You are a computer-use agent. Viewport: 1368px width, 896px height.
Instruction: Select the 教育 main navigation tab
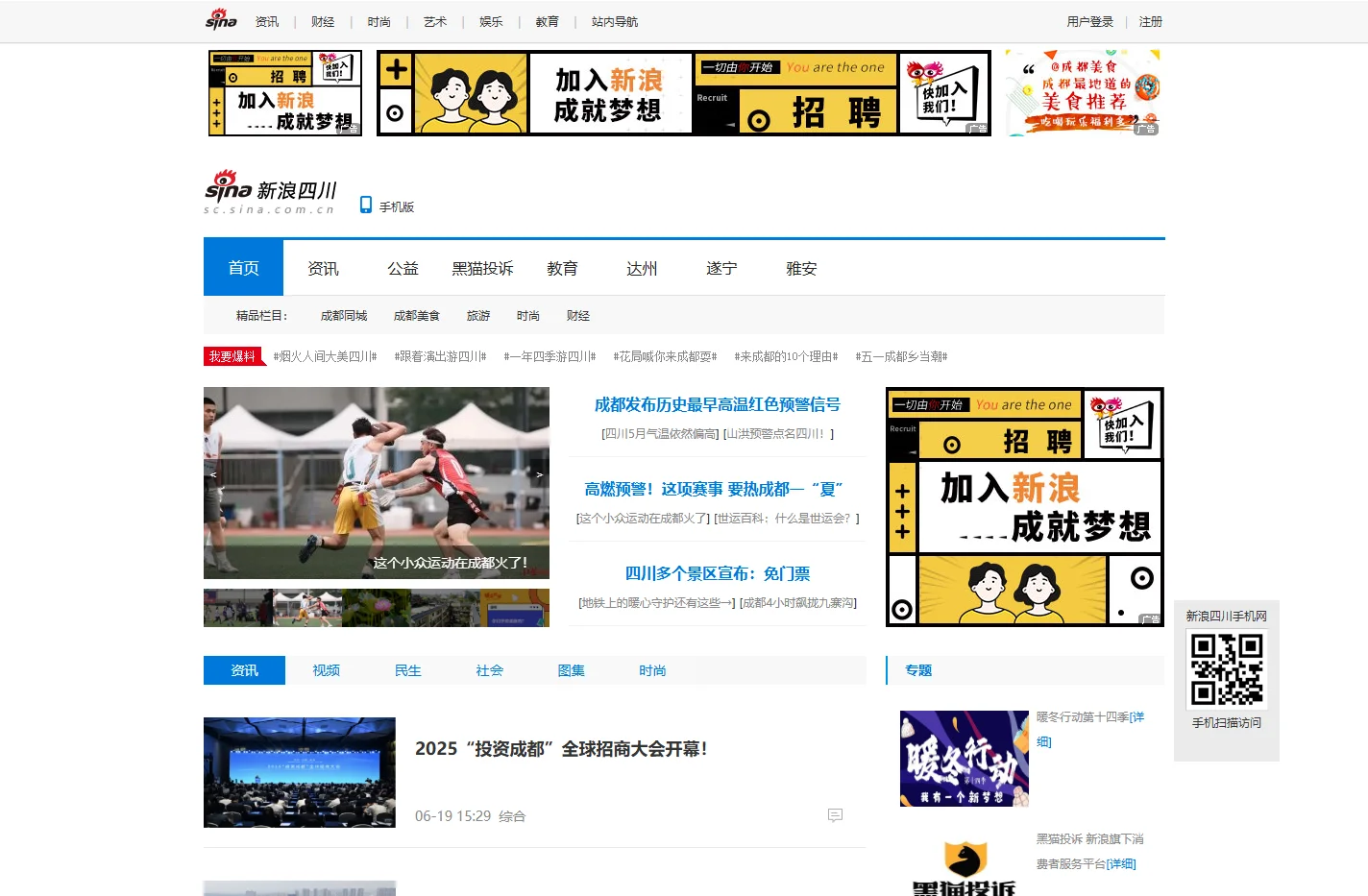pyautogui.click(x=562, y=268)
